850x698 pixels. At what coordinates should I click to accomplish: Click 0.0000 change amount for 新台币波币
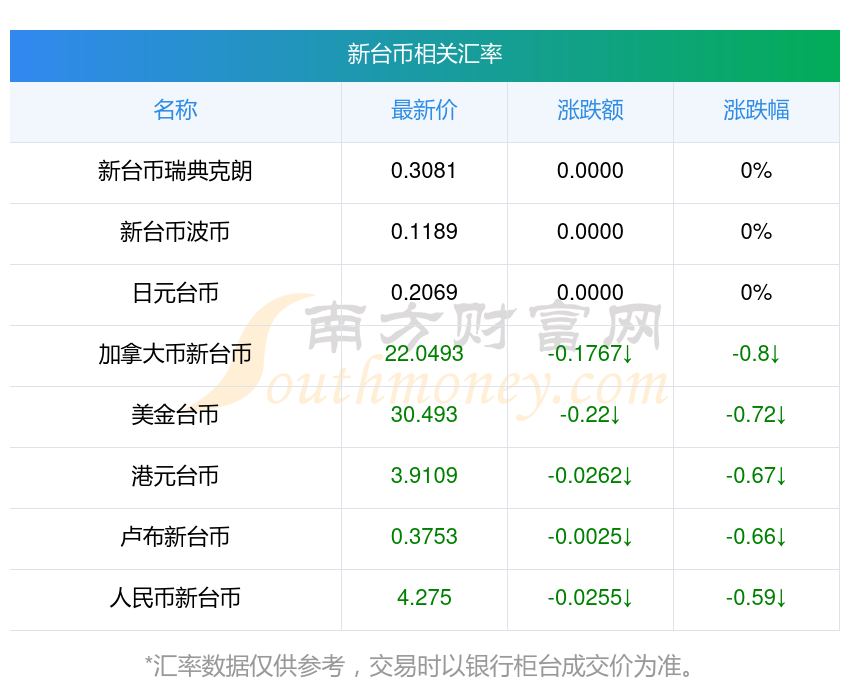click(x=590, y=232)
